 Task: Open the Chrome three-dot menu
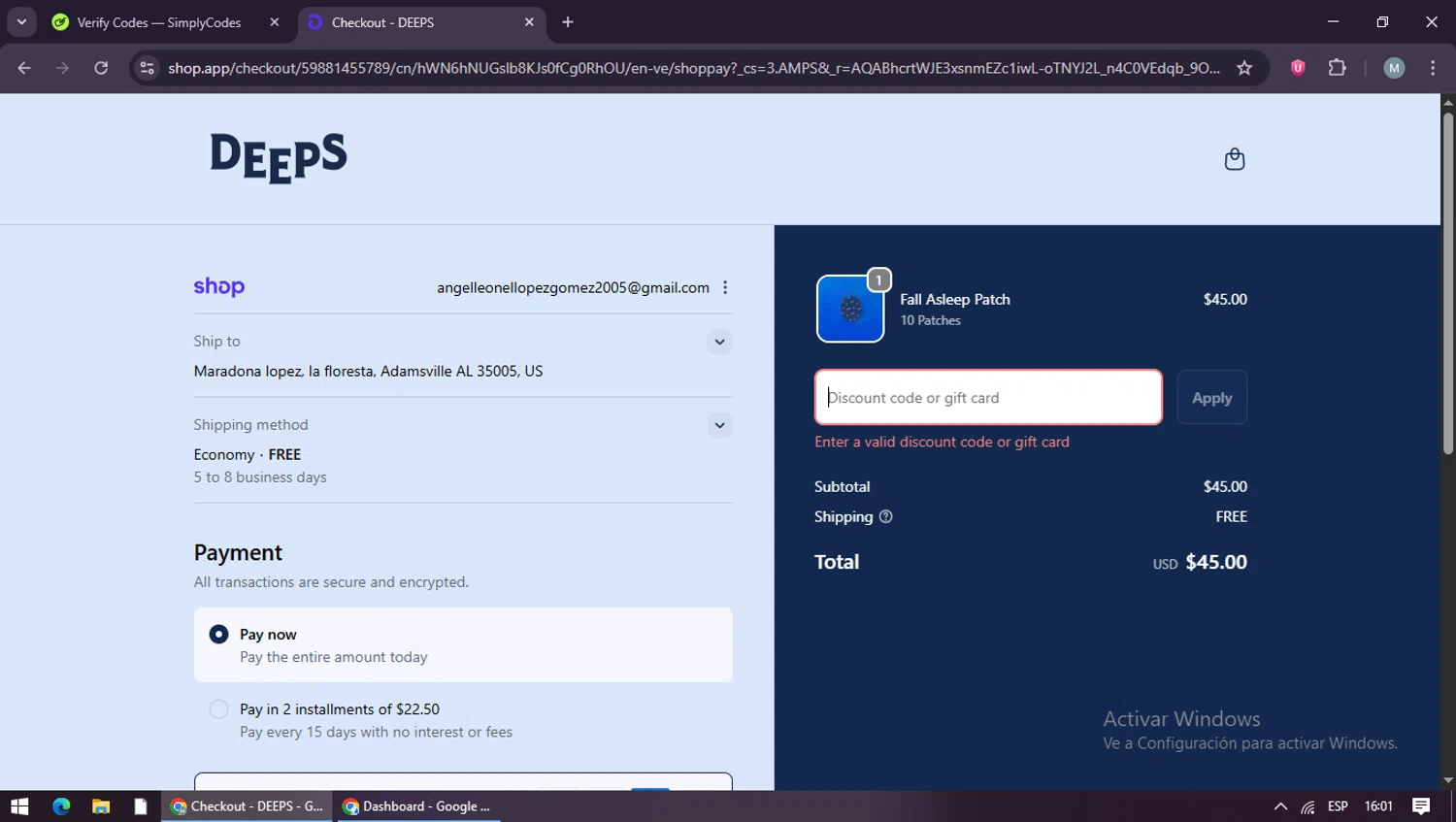pos(1433,68)
